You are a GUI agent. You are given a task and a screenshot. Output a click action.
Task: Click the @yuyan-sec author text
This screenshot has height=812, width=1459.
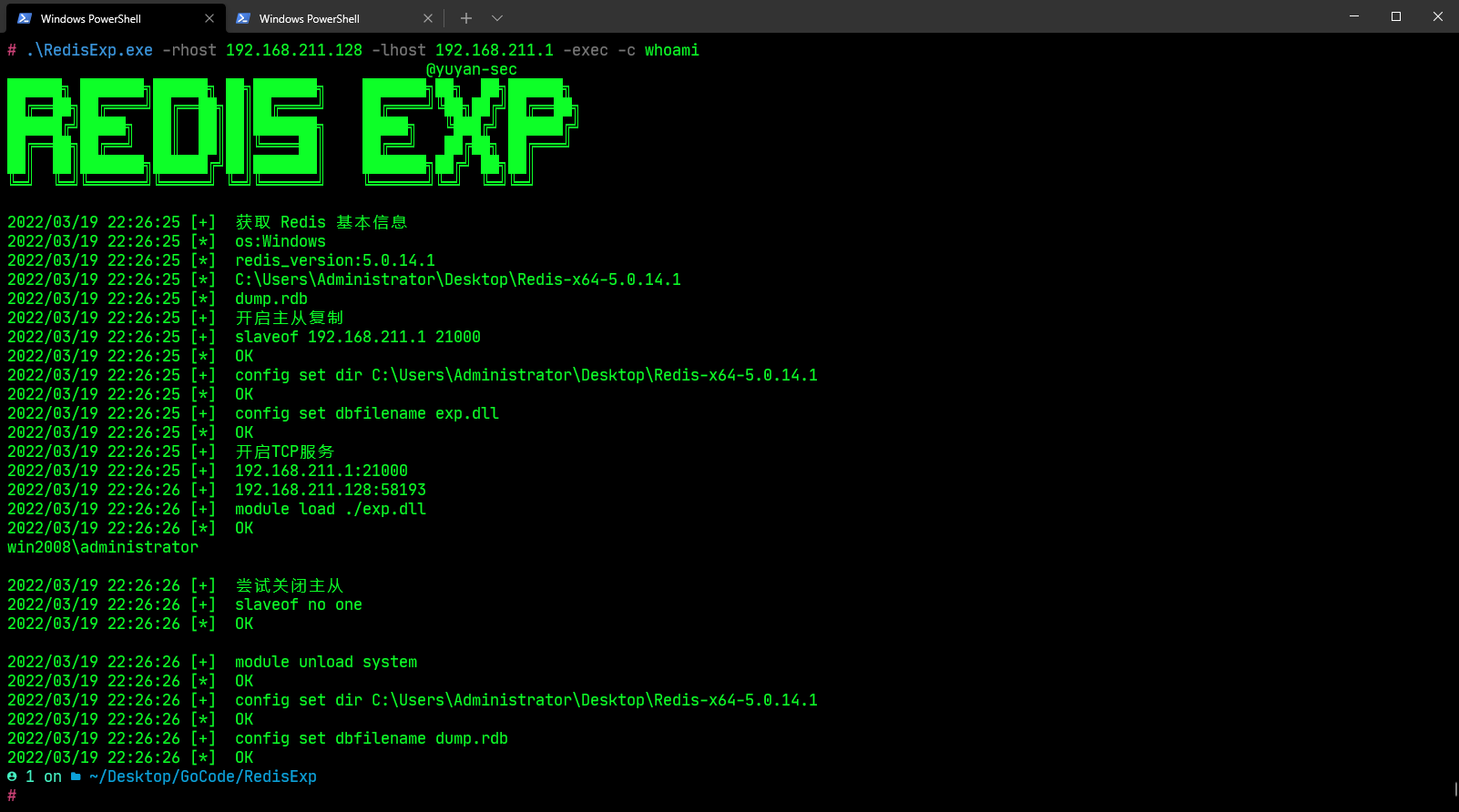click(x=472, y=69)
